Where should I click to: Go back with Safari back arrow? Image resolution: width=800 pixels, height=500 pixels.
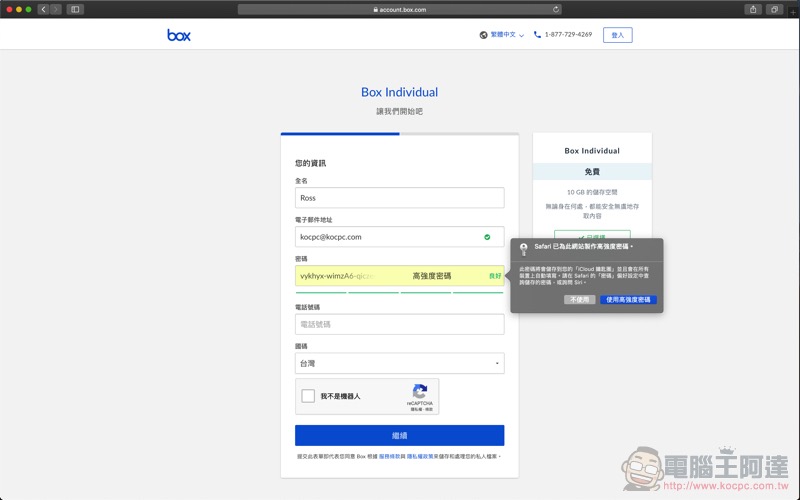tap(43, 9)
